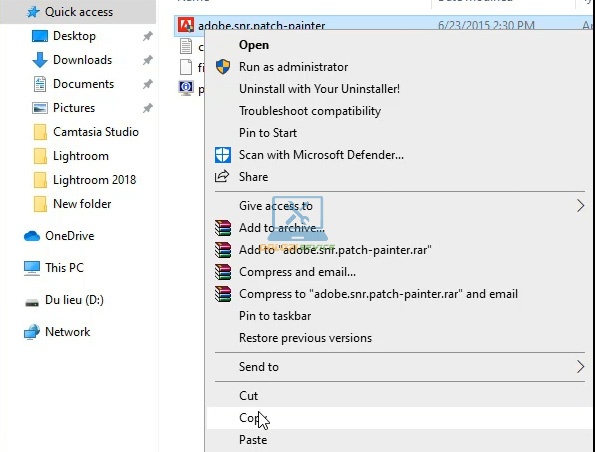Choose Uninstall with Your Uninstaller!

click(319, 89)
